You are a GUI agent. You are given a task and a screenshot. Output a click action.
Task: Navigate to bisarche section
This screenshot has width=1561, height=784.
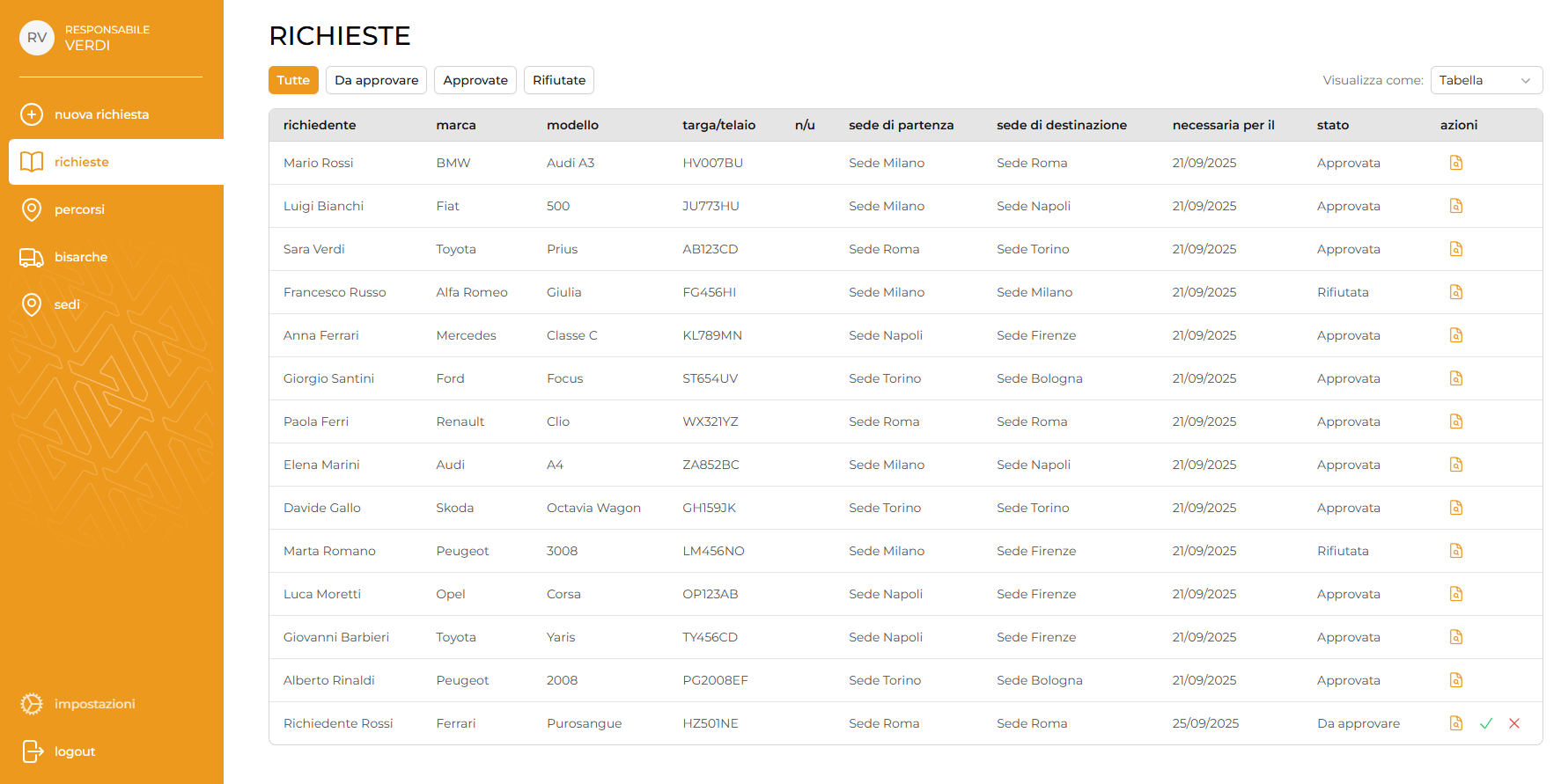[x=81, y=257]
